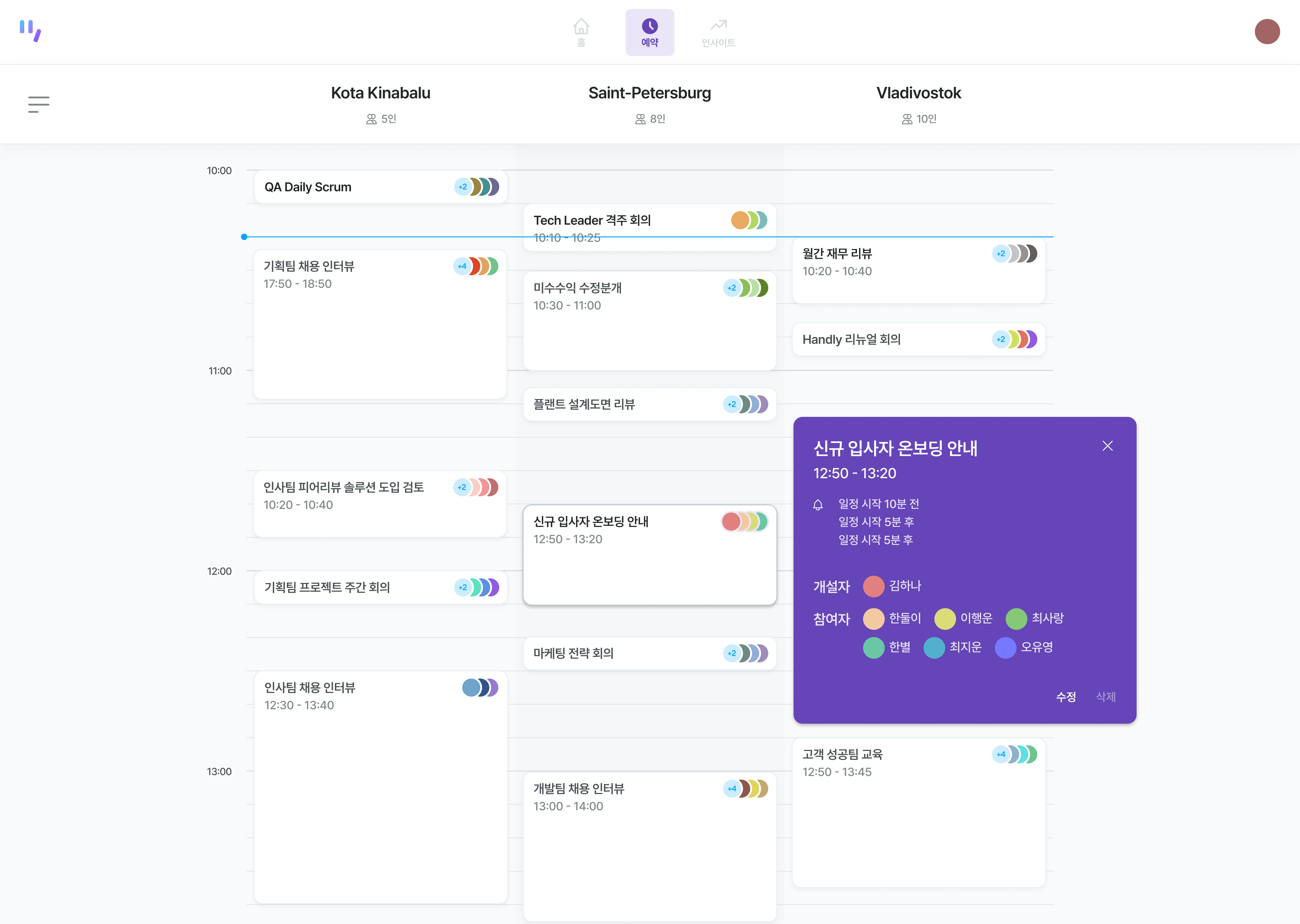1300x924 pixels.
Task: Open the hamburger sidebar menu icon
Action: 39,104
